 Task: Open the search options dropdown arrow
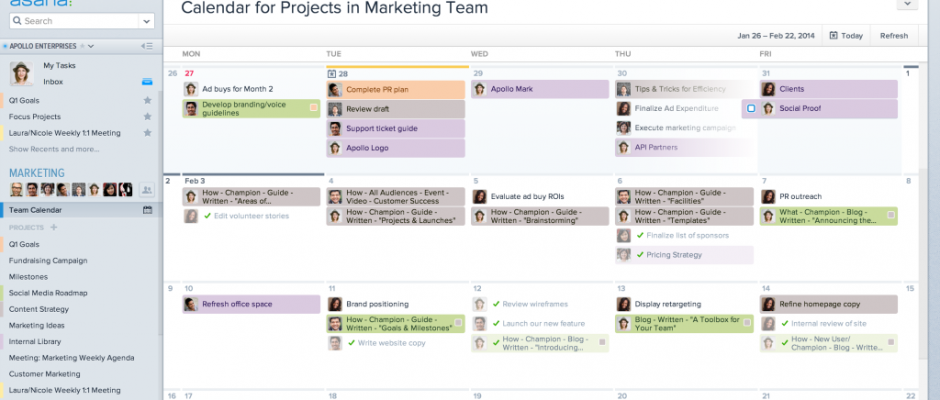(x=147, y=21)
